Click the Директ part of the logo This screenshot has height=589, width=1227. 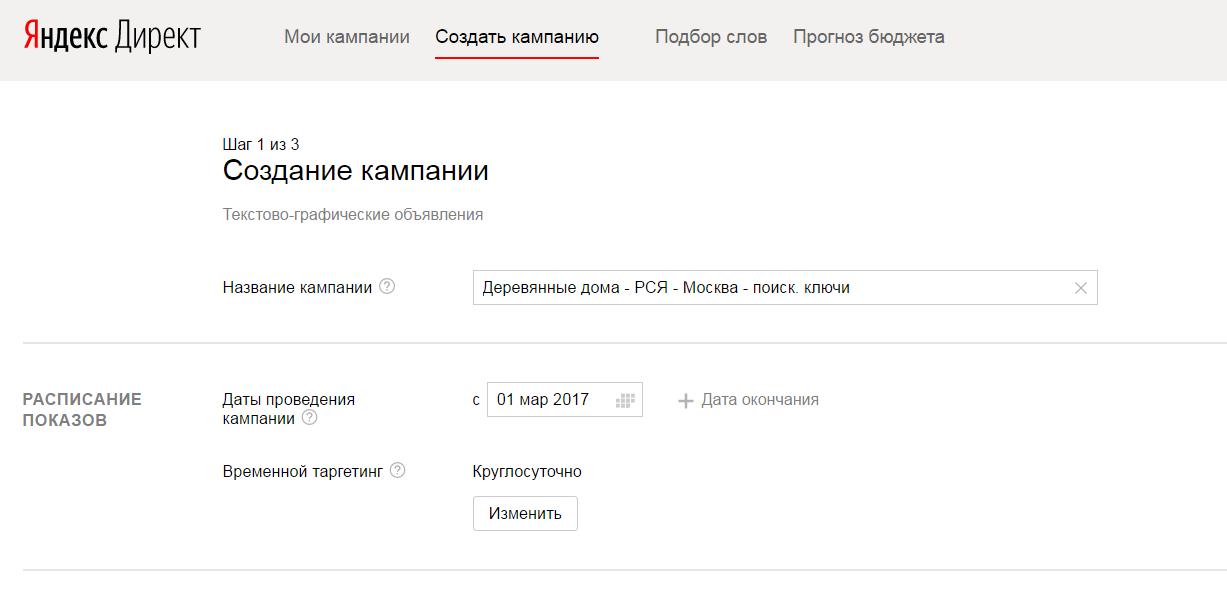[158, 37]
